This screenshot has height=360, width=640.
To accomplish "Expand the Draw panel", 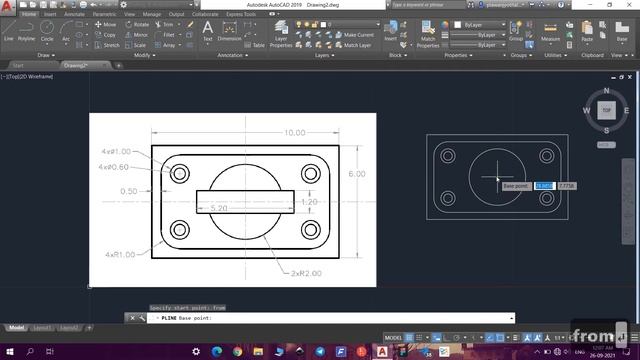I will coord(46,55).
